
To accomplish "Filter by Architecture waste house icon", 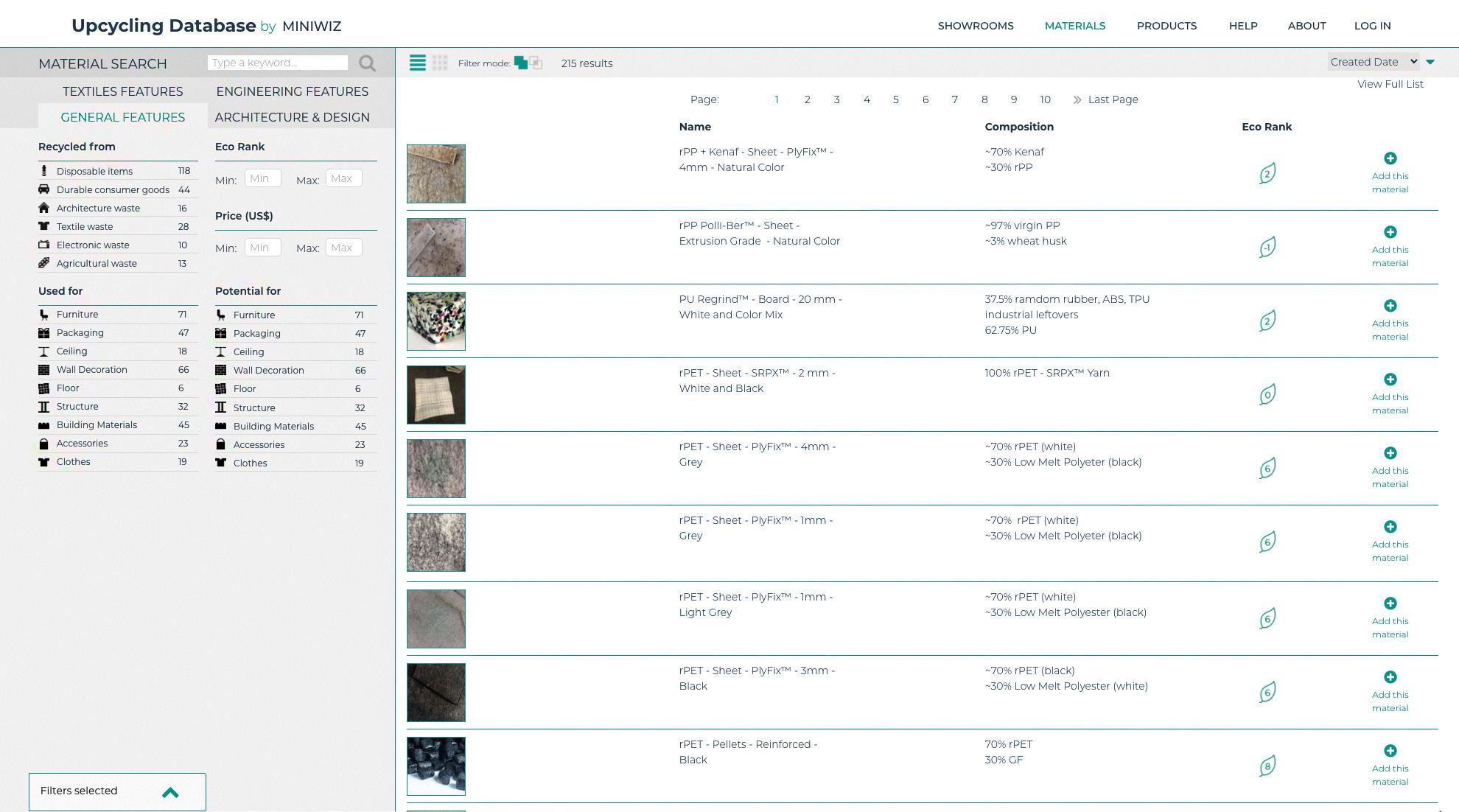I will tap(44, 208).
